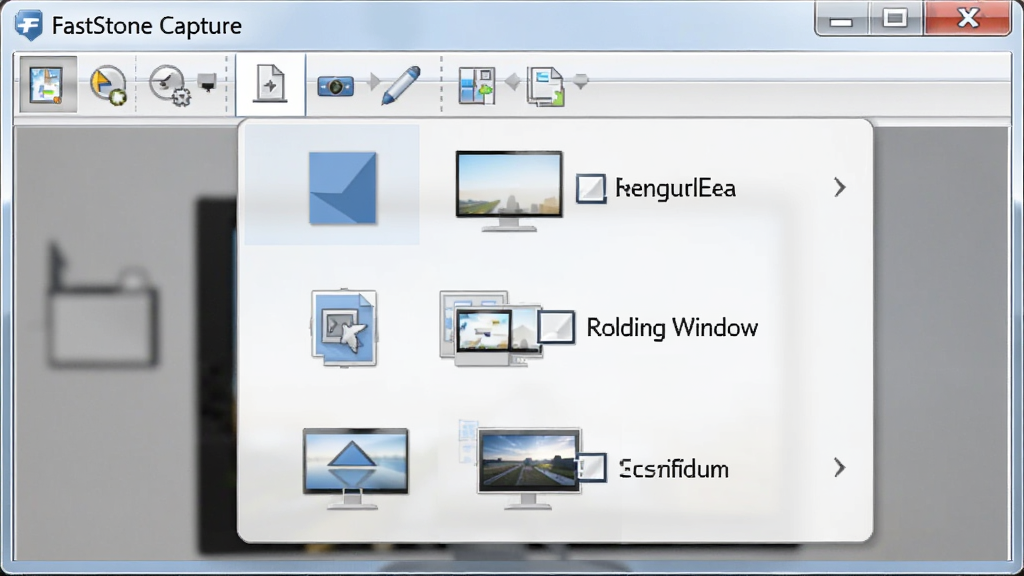Select the blue pen draw icon
The width and height of the screenshot is (1024, 576).
pos(400,85)
